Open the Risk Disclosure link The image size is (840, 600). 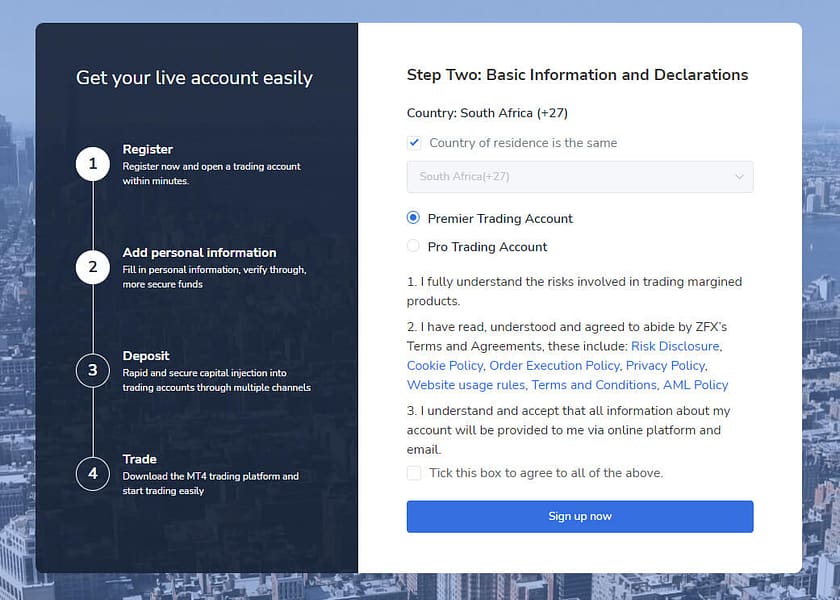676,346
